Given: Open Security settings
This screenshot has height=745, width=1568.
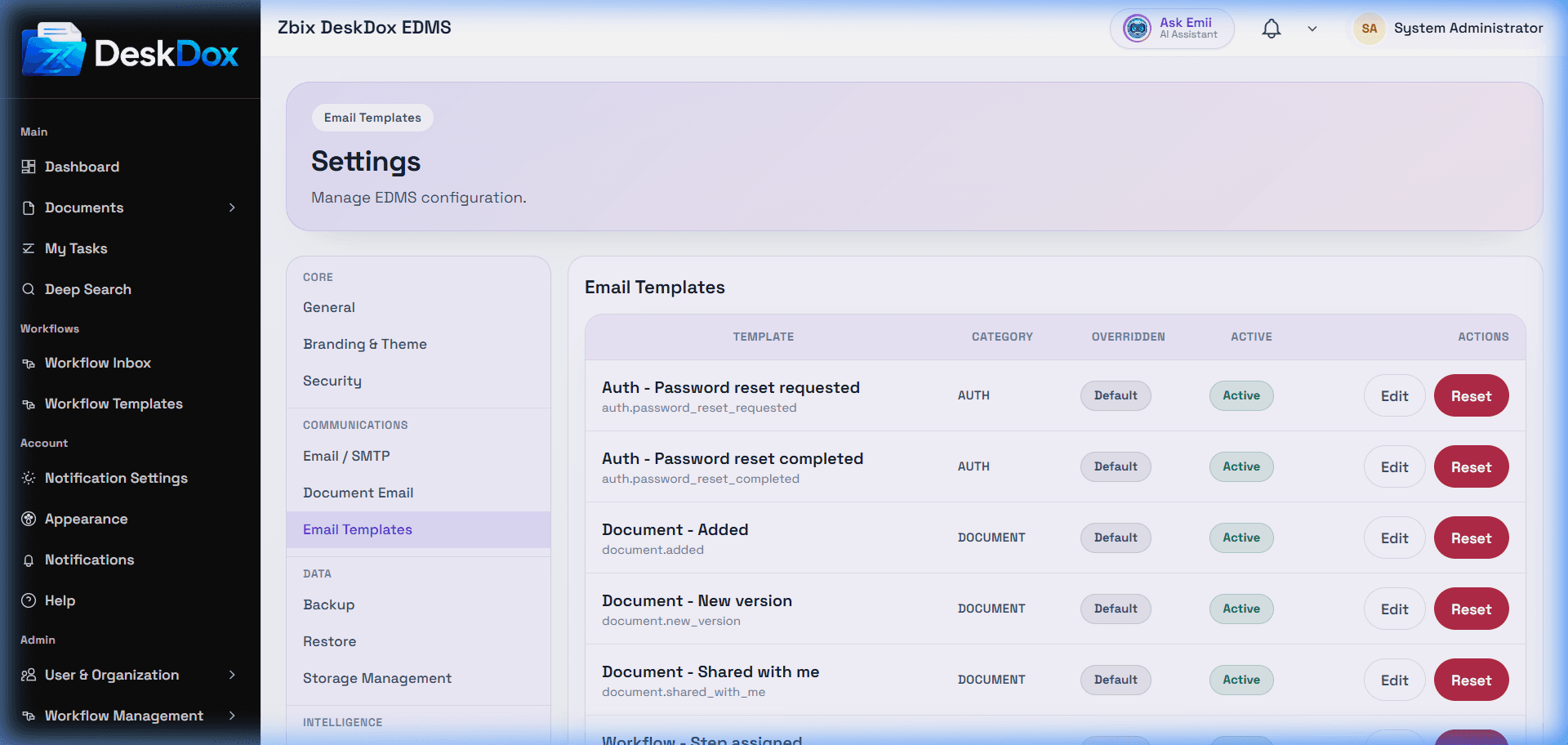Looking at the screenshot, I should click(x=418, y=381).
